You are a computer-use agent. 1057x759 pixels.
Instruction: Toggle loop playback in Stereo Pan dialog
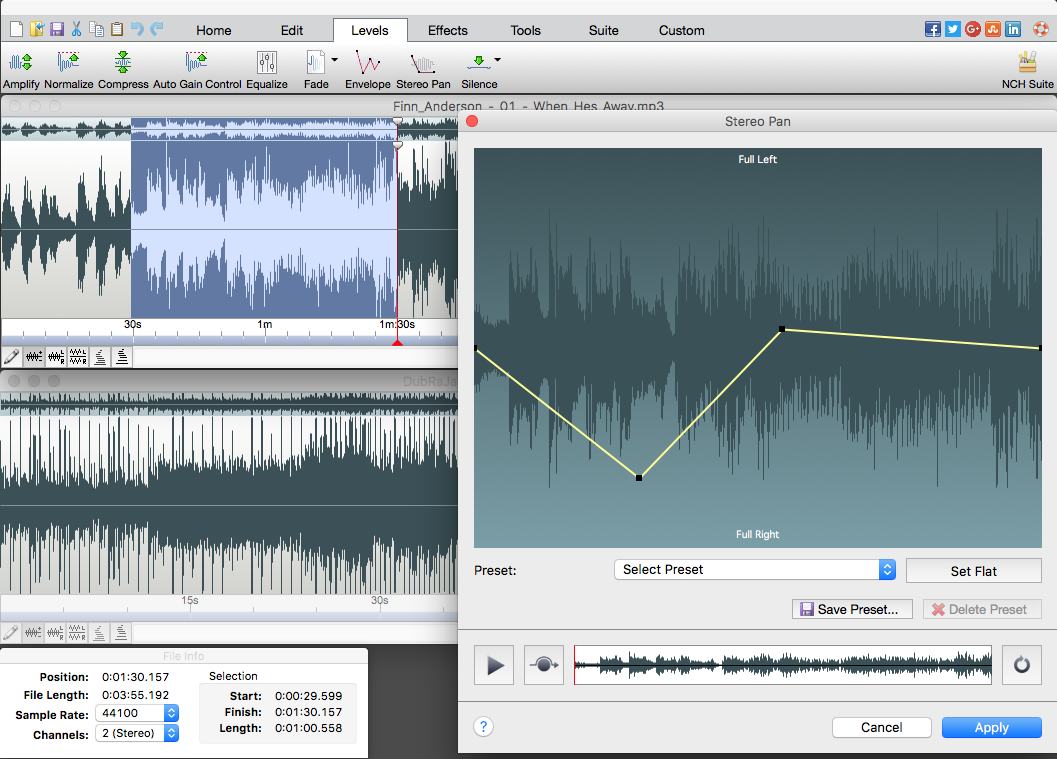click(x=1021, y=664)
